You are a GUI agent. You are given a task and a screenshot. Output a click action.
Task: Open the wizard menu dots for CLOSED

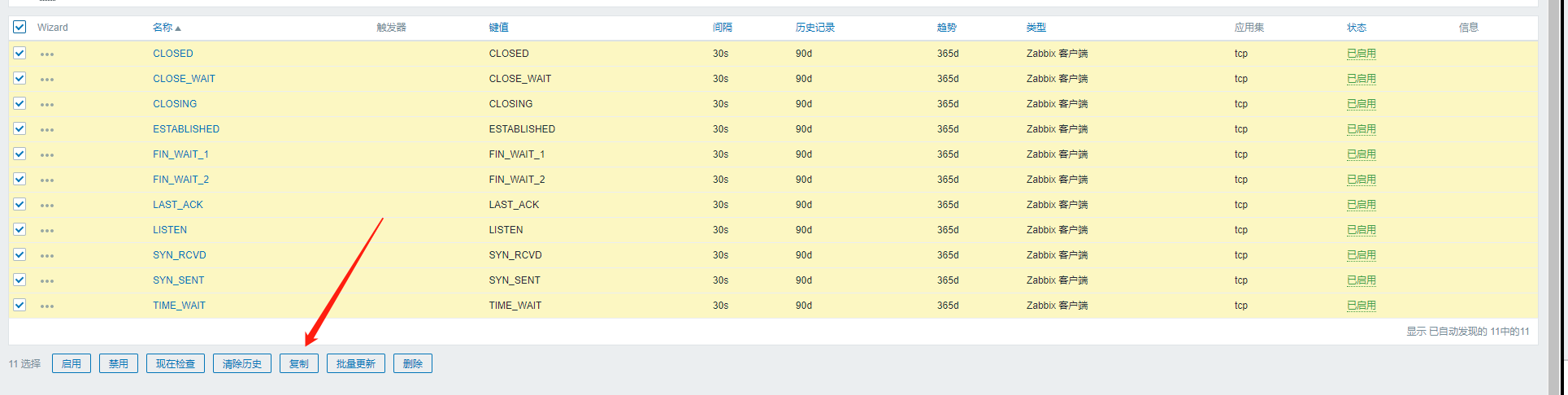(47, 54)
